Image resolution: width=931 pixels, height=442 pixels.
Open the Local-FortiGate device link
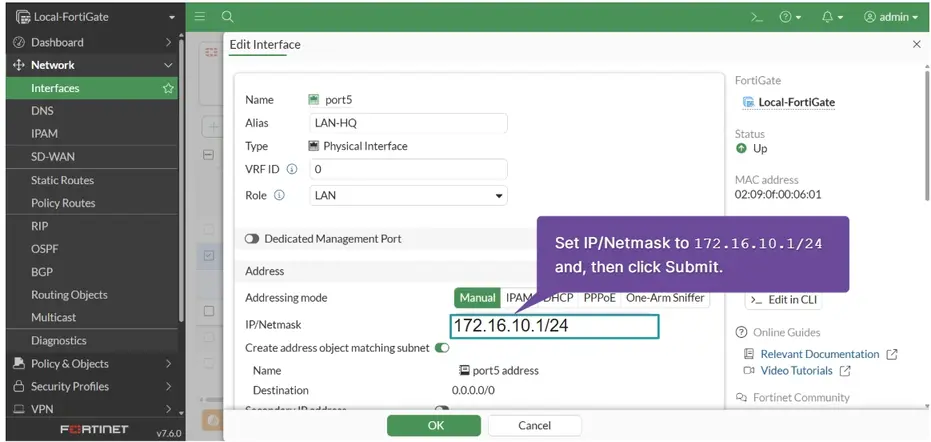coord(797,102)
